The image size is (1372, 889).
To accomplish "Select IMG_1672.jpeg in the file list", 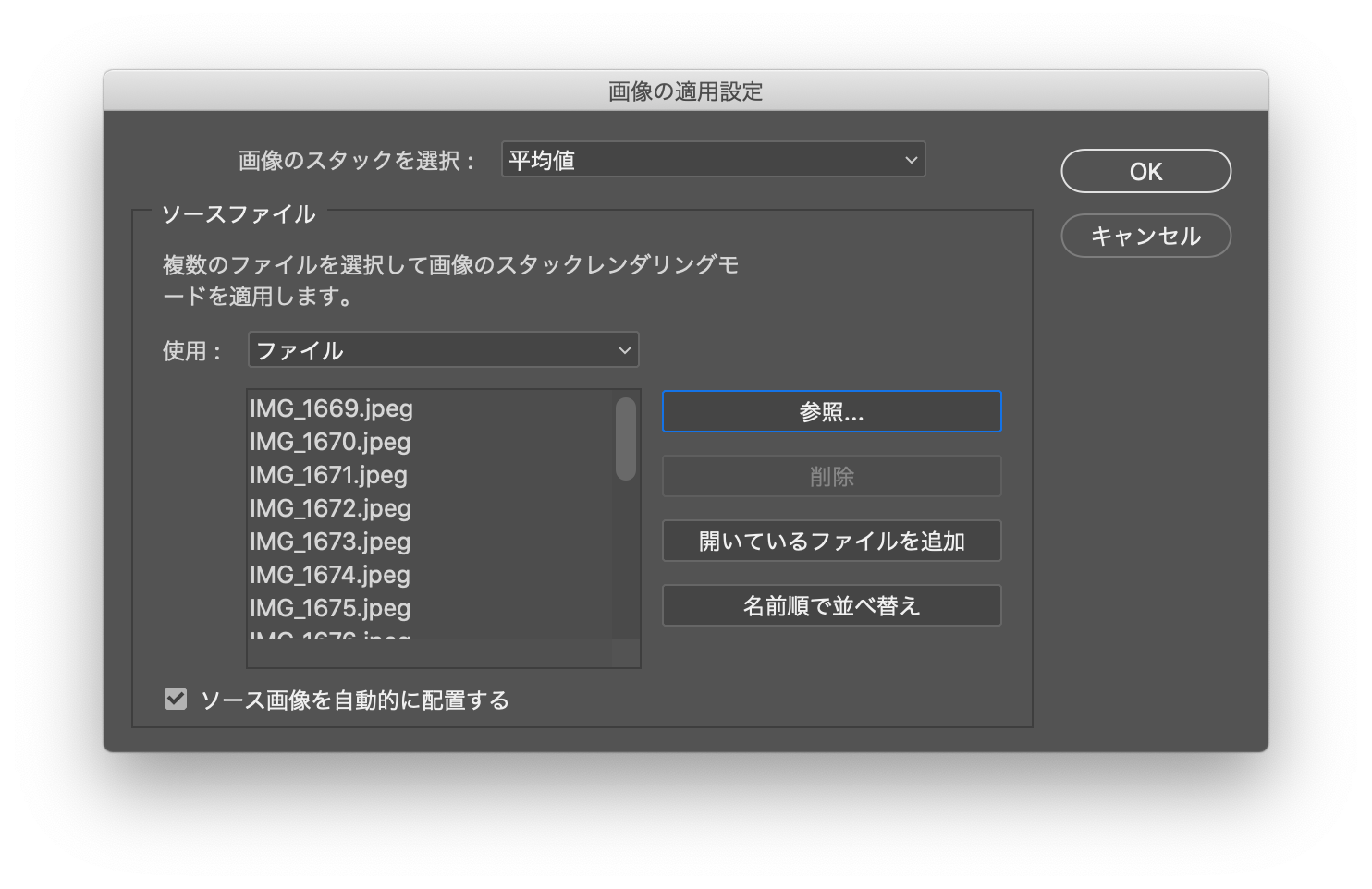I will pos(330,508).
